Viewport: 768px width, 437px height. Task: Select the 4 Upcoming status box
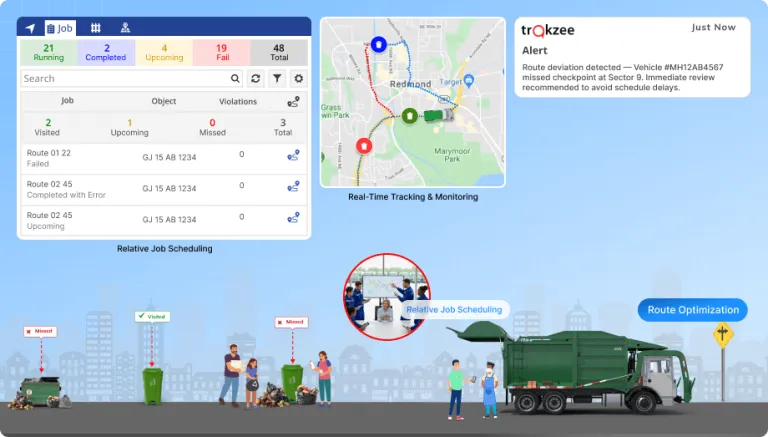click(163, 52)
